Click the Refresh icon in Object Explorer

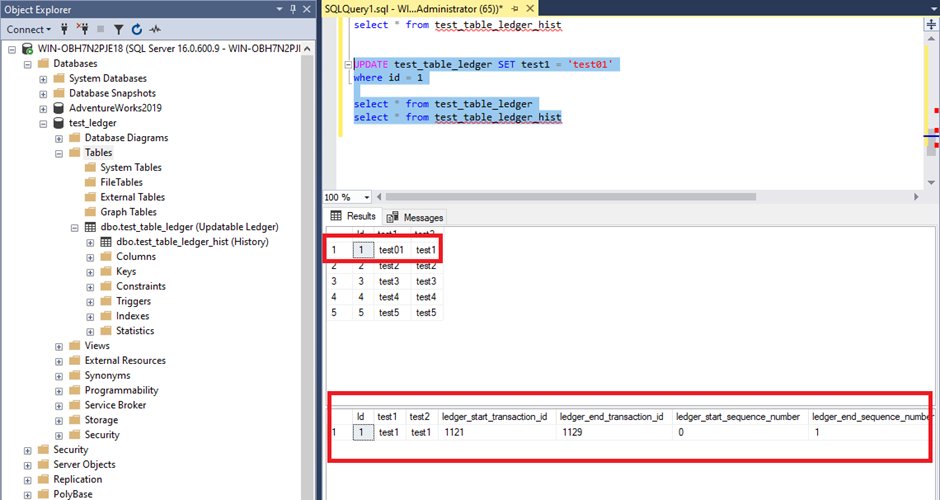(x=137, y=29)
